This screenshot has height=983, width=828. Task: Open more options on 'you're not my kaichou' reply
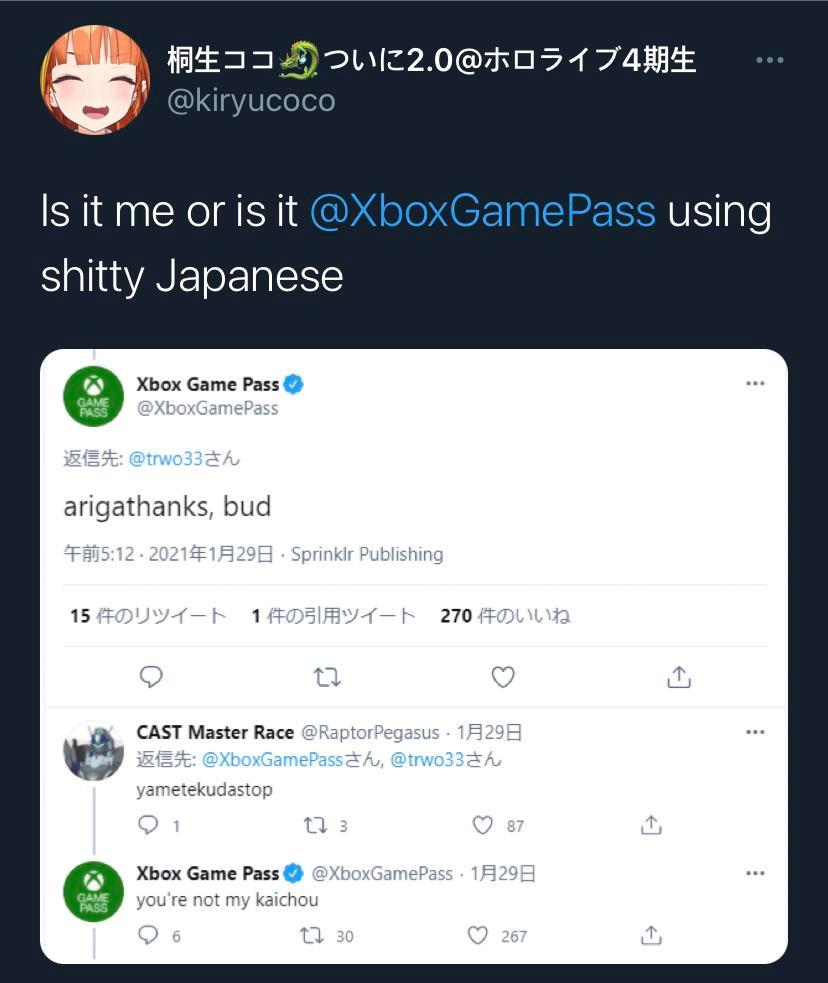tap(756, 873)
